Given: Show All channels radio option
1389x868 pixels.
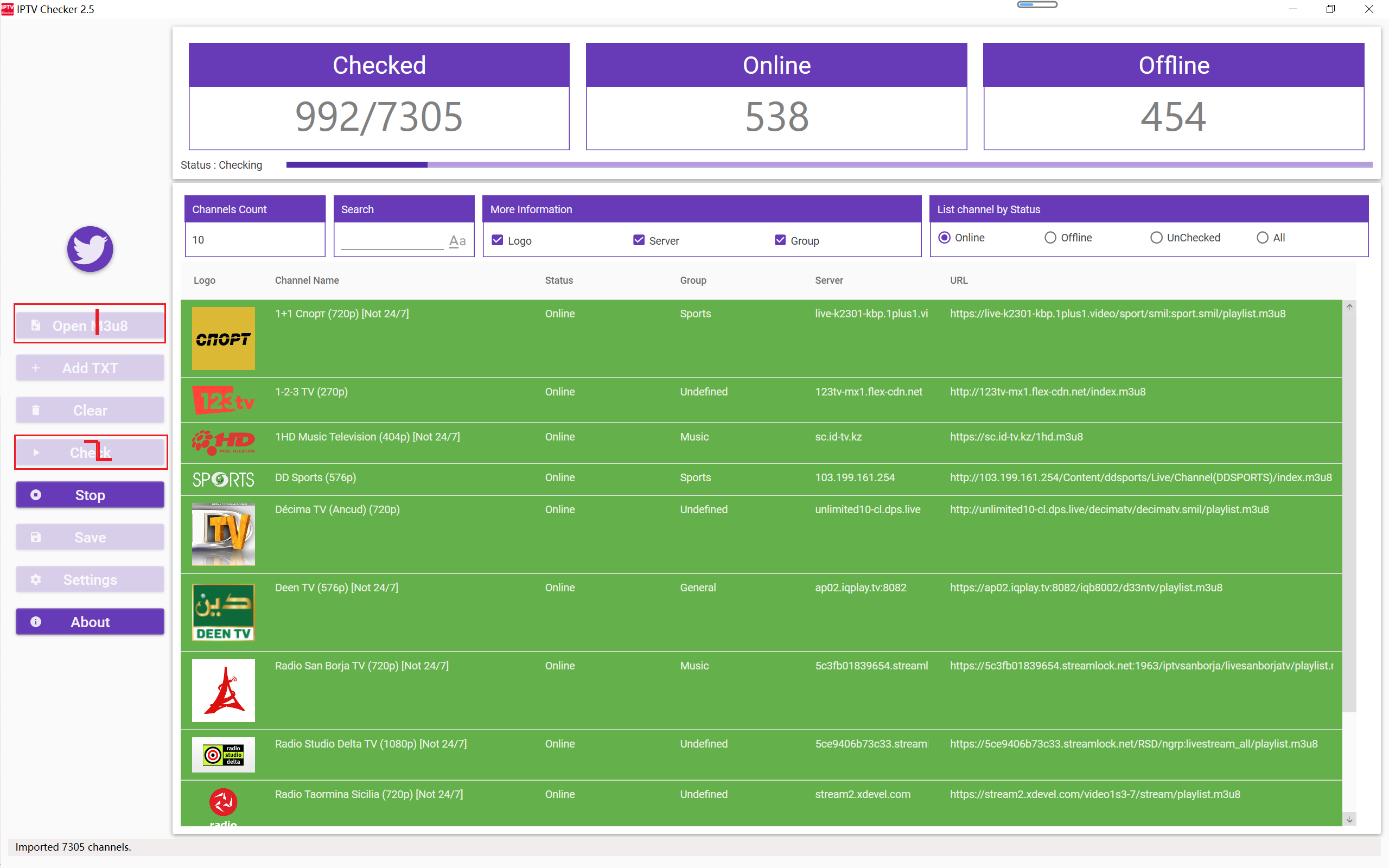Looking at the screenshot, I should point(1262,238).
